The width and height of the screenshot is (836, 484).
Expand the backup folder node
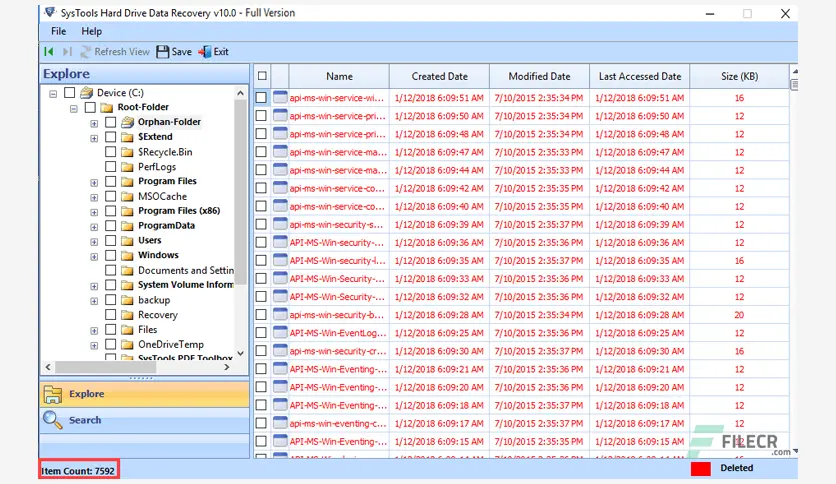click(x=94, y=301)
